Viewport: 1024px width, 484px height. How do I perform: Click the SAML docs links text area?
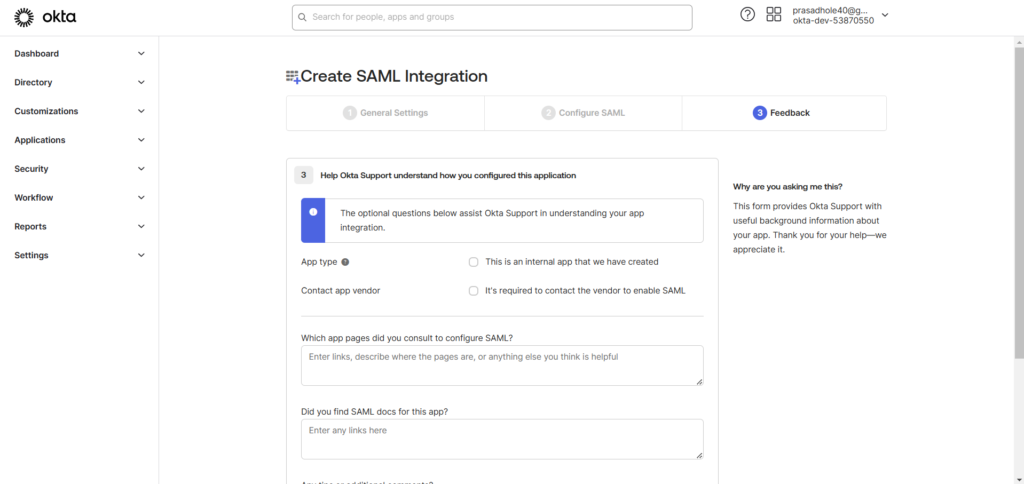click(502, 439)
